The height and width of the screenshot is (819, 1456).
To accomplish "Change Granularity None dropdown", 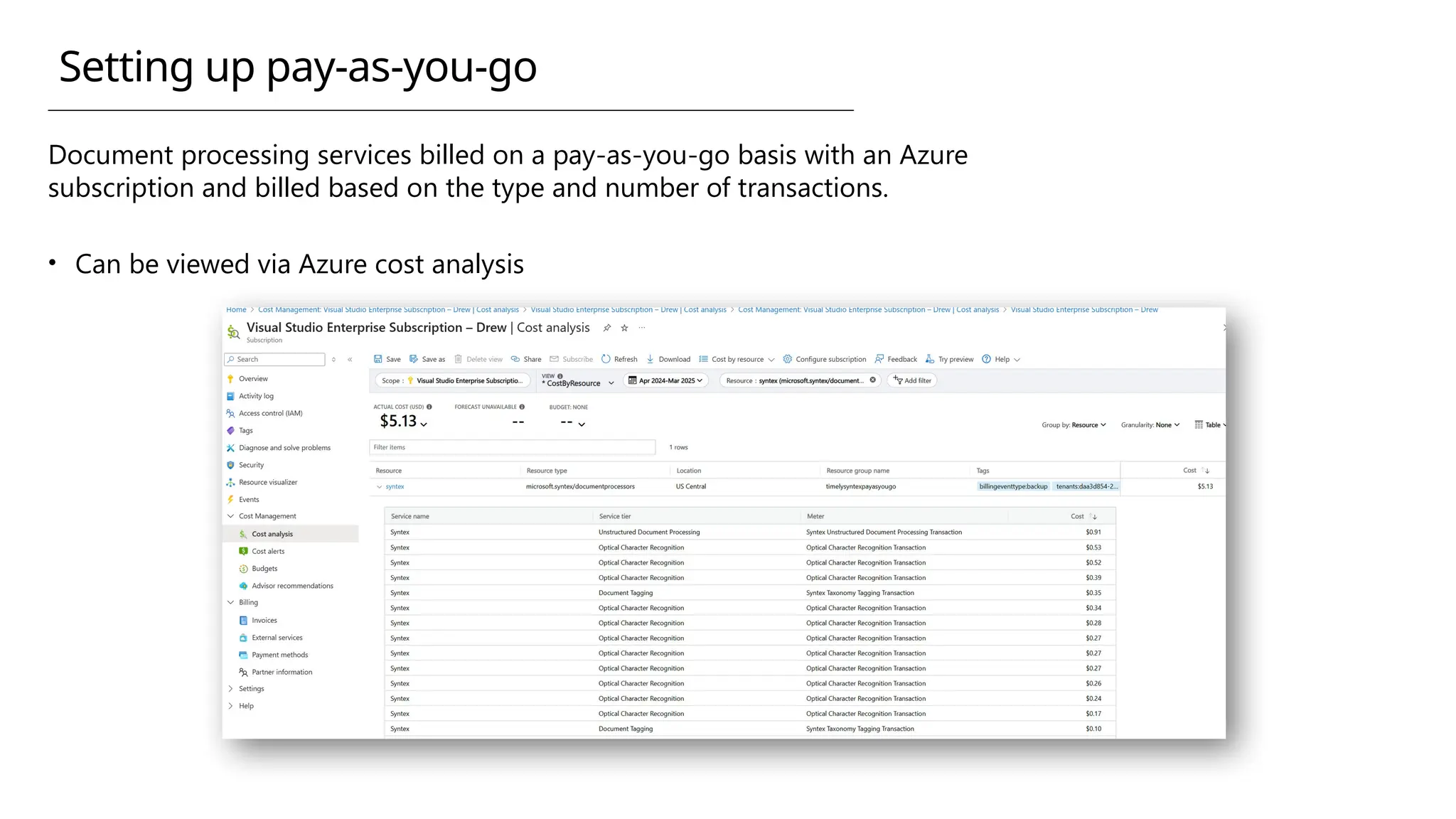I will pos(1150,425).
